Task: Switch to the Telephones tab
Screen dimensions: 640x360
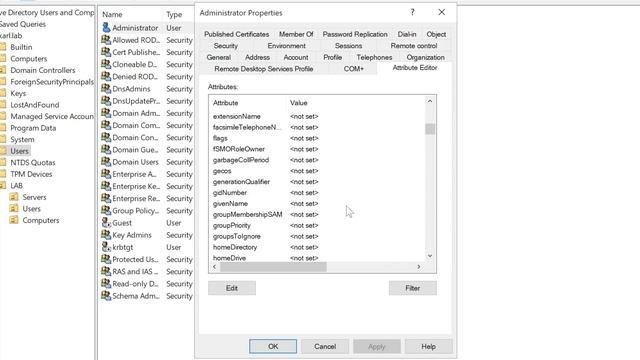Action: [374, 57]
